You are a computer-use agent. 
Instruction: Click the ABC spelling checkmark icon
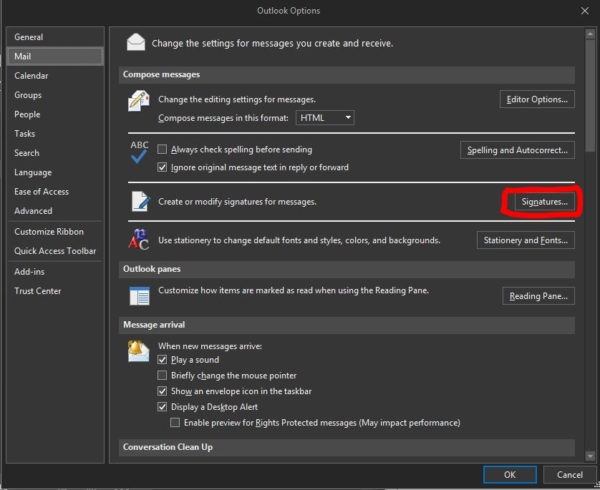[x=139, y=152]
